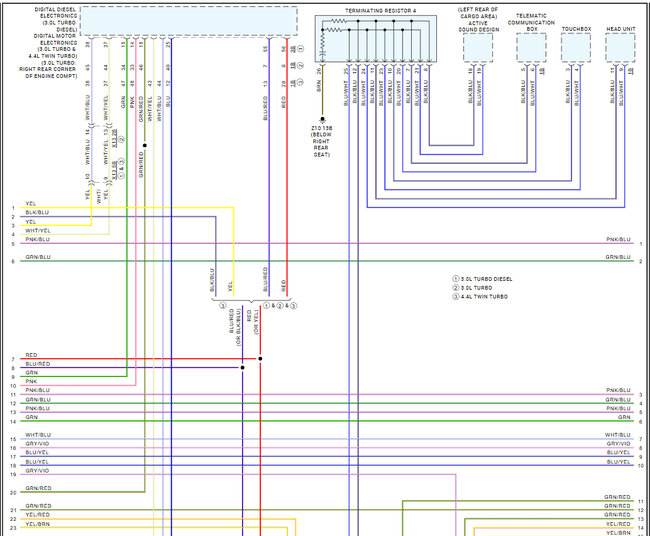Select the Z10 138 ground point label
The width and height of the screenshot is (650, 536).
point(322,129)
